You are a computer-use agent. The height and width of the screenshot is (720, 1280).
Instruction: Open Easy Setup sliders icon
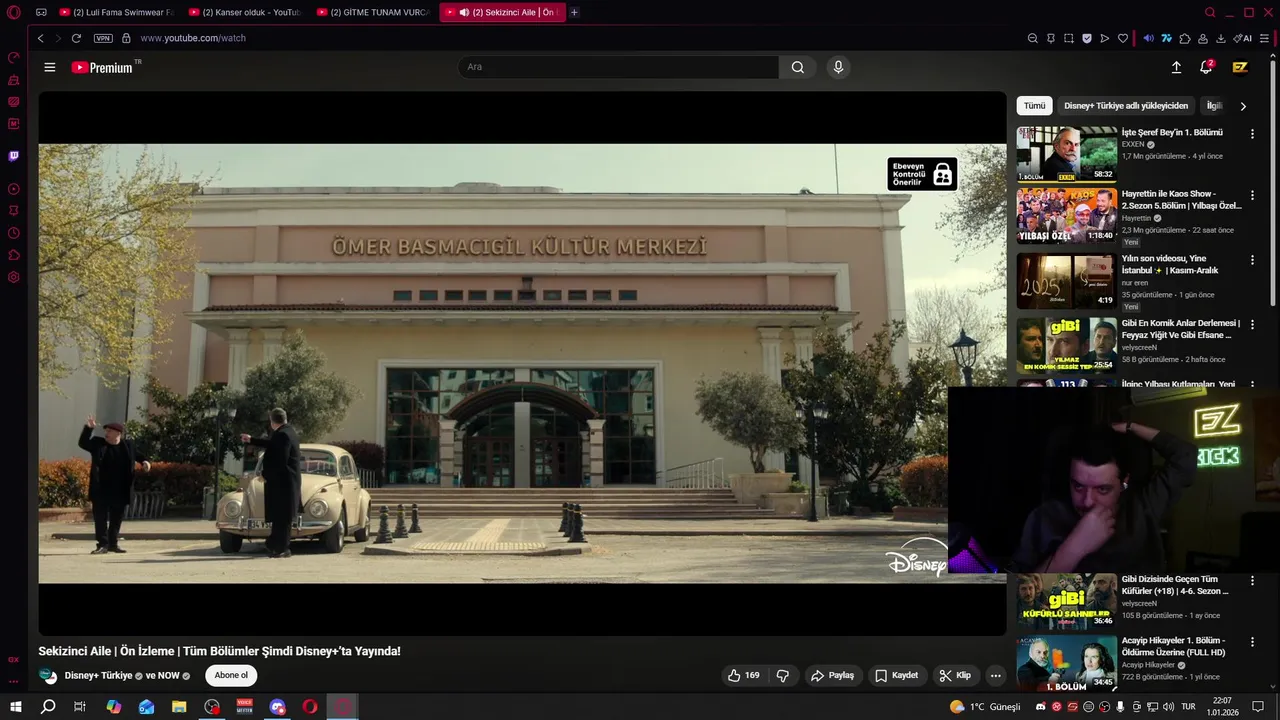(x=1265, y=38)
